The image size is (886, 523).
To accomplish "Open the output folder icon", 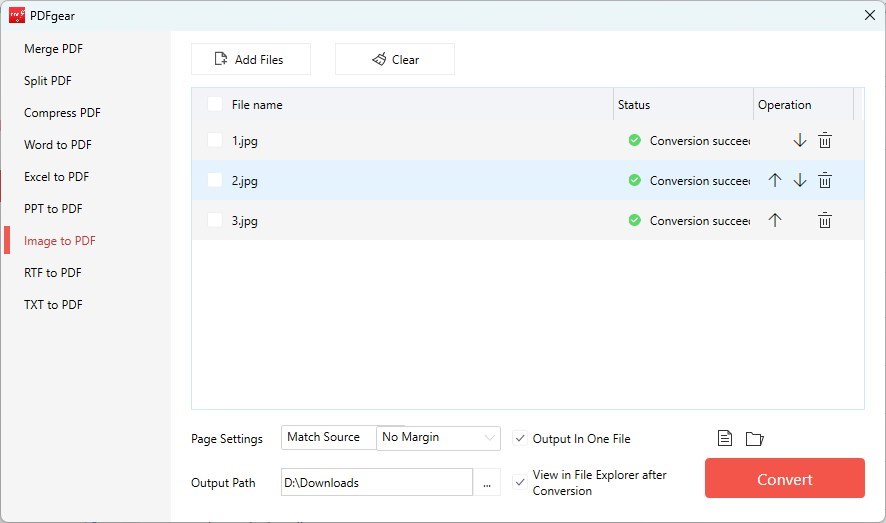I will pyautogui.click(x=754, y=438).
